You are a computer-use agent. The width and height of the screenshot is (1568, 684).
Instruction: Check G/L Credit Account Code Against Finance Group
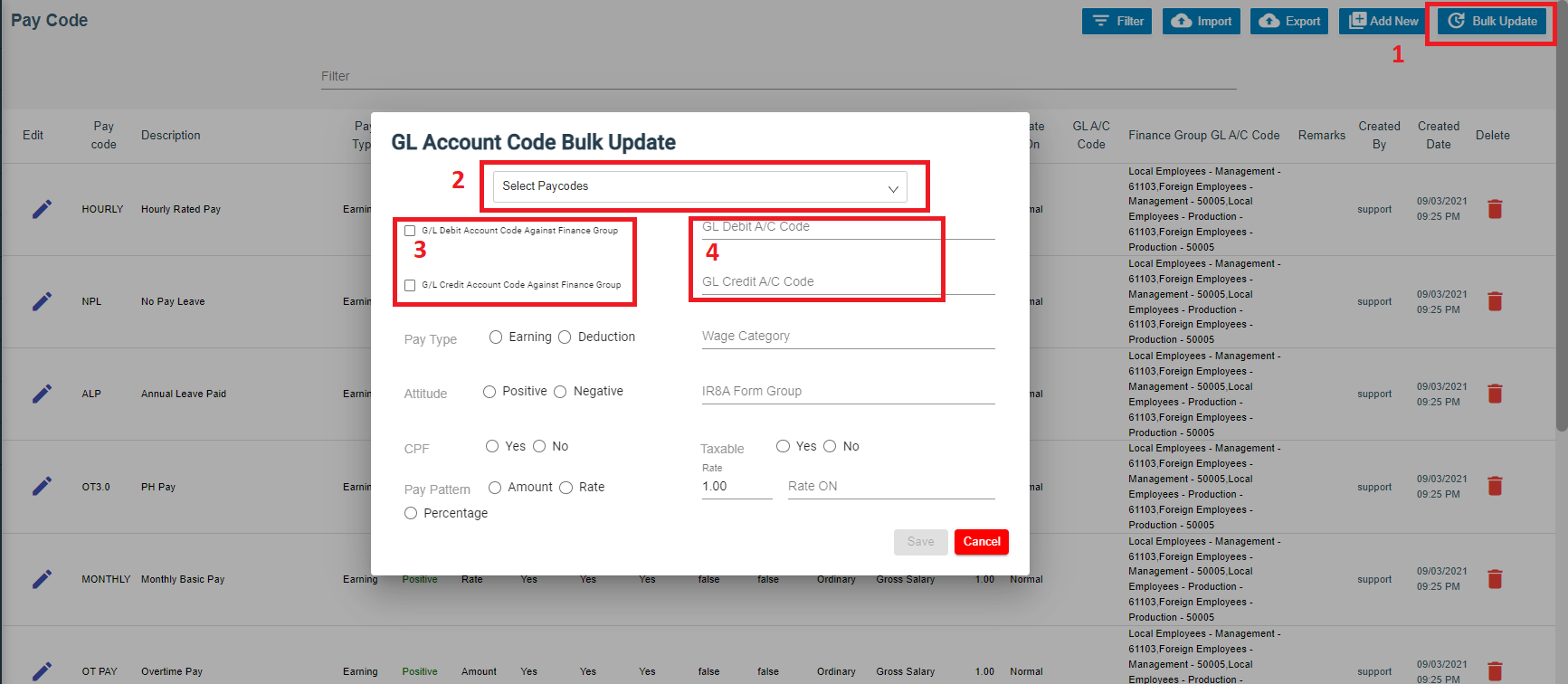[x=410, y=285]
